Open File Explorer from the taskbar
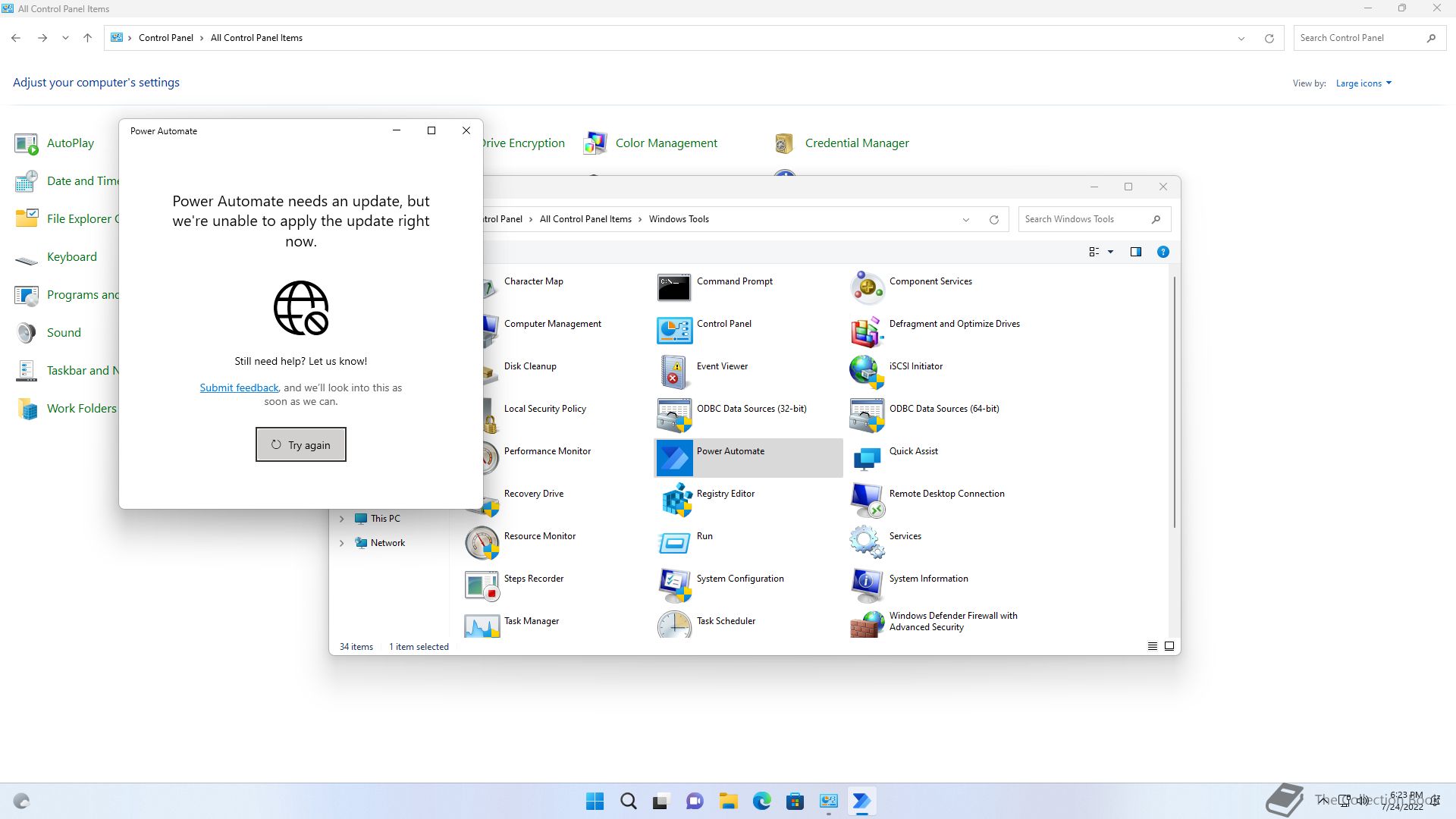This screenshot has width=1456, height=819. point(729,801)
